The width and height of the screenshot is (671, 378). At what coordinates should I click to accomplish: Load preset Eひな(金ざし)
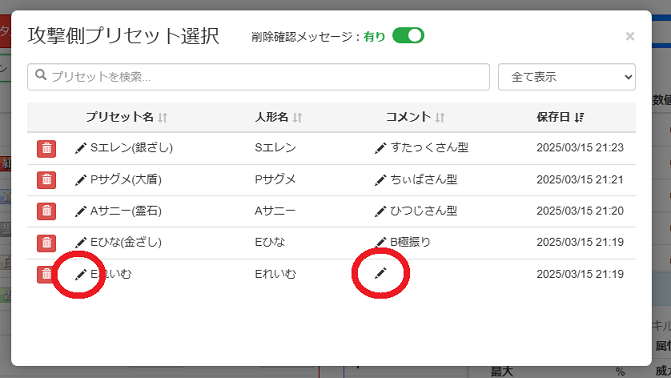(x=126, y=242)
